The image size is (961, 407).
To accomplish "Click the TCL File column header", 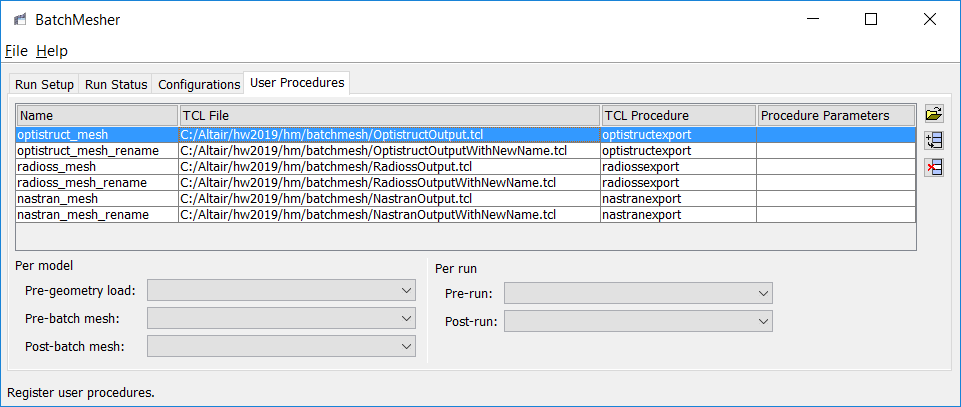I will click(x=389, y=115).
